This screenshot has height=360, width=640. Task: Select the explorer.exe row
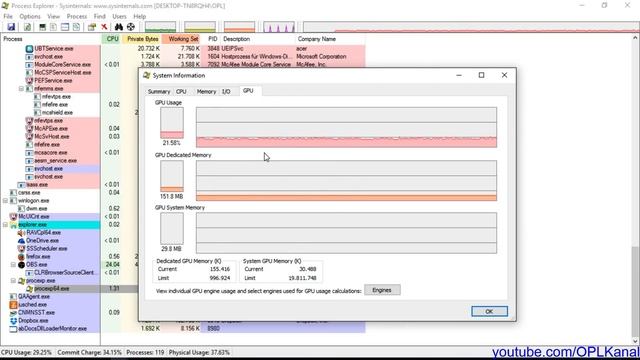[x=50, y=225]
